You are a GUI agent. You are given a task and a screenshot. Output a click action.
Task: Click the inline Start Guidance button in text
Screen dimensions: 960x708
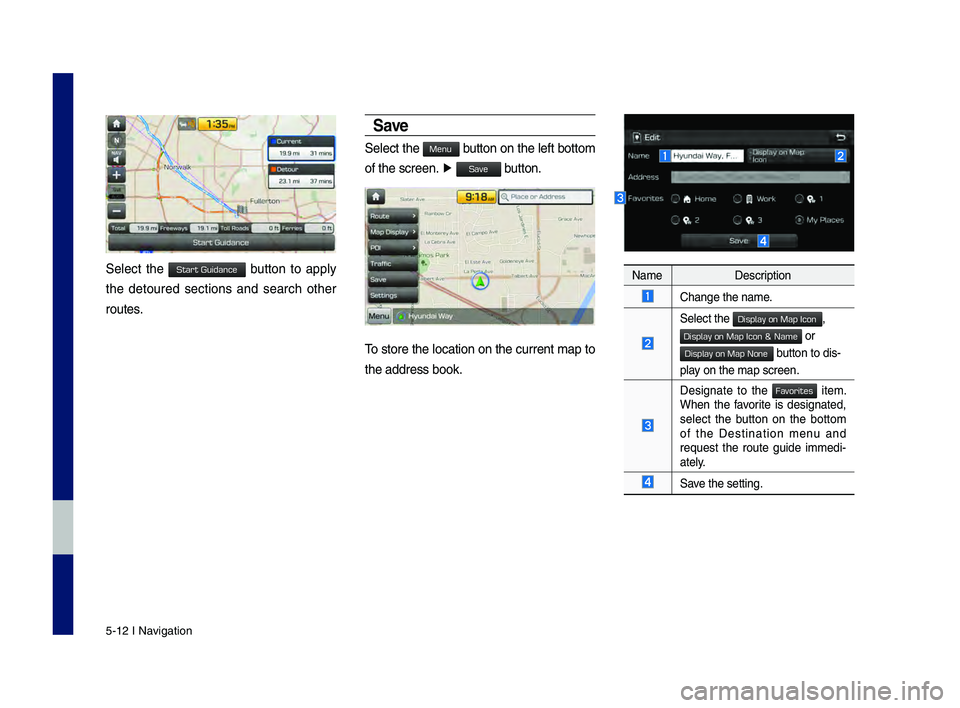206,269
